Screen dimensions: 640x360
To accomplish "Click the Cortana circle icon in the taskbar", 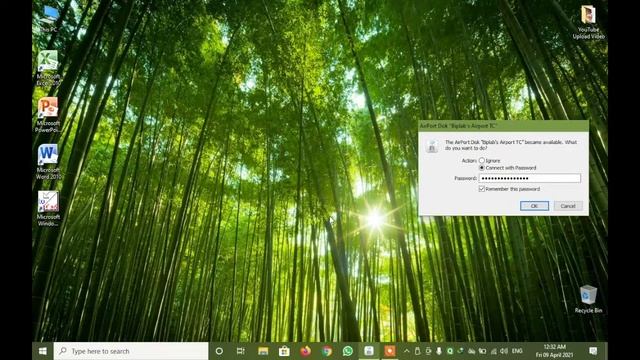I will click(x=219, y=351).
